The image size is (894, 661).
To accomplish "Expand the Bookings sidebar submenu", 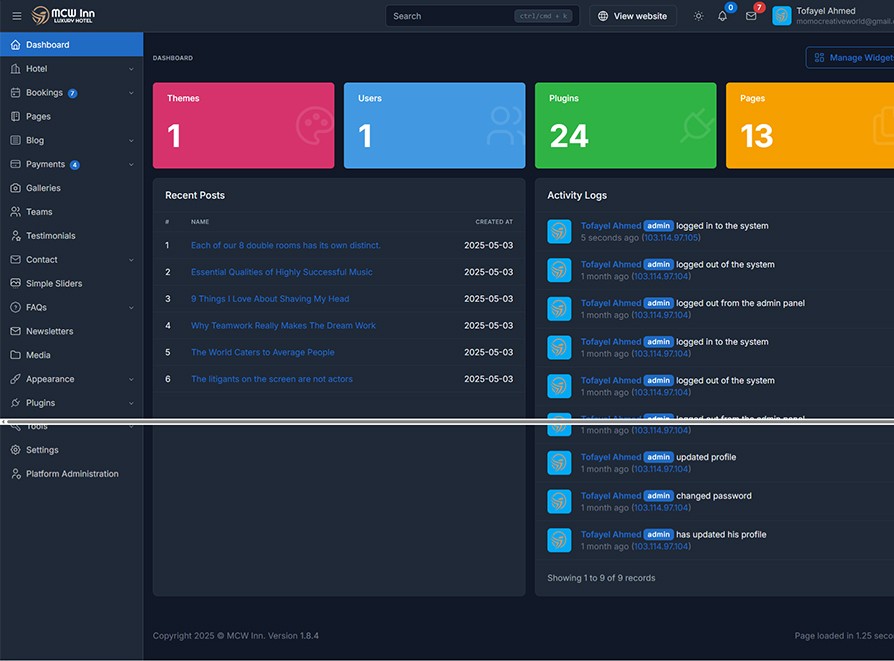I will tap(131, 93).
